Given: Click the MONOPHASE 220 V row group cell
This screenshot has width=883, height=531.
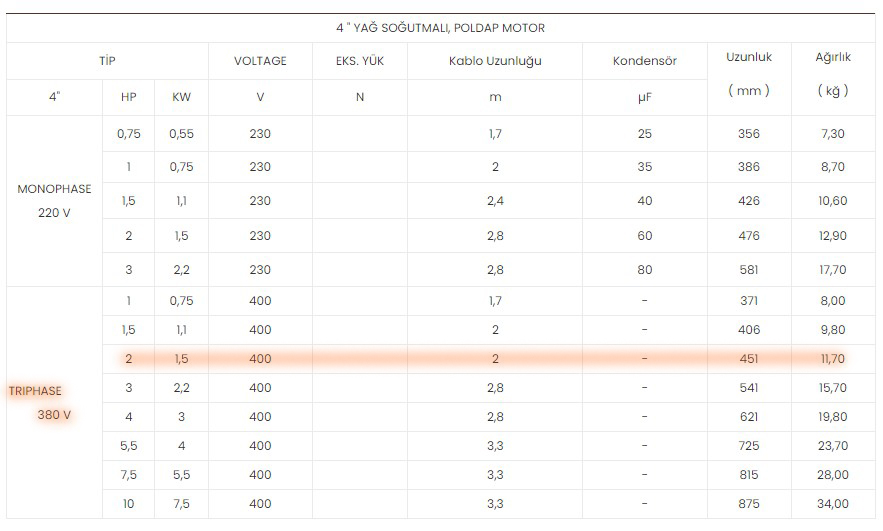Looking at the screenshot, I should pyautogui.click(x=54, y=200).
